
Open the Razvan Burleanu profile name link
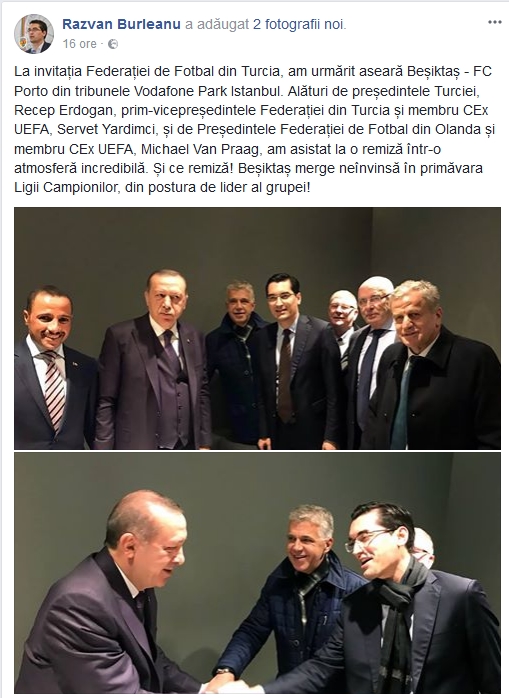(122, 24)
